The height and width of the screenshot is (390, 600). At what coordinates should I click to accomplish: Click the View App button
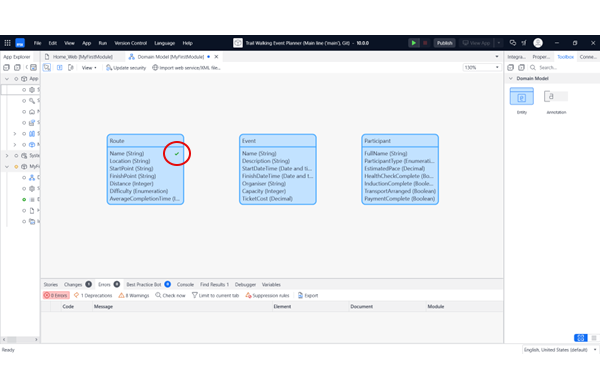(x=476, y=43)
